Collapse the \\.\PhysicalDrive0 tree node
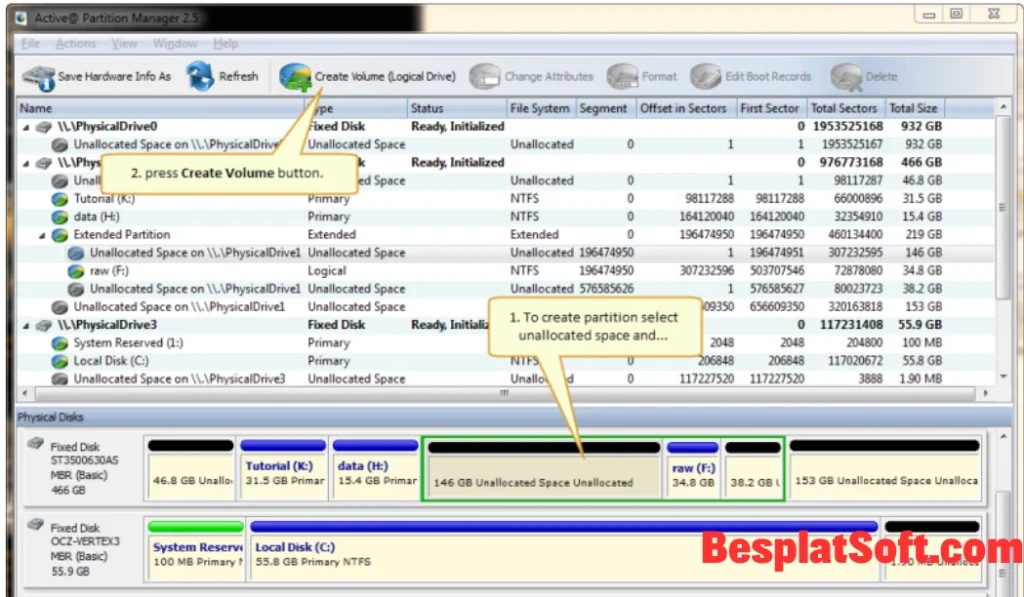 tap(24, 126)
